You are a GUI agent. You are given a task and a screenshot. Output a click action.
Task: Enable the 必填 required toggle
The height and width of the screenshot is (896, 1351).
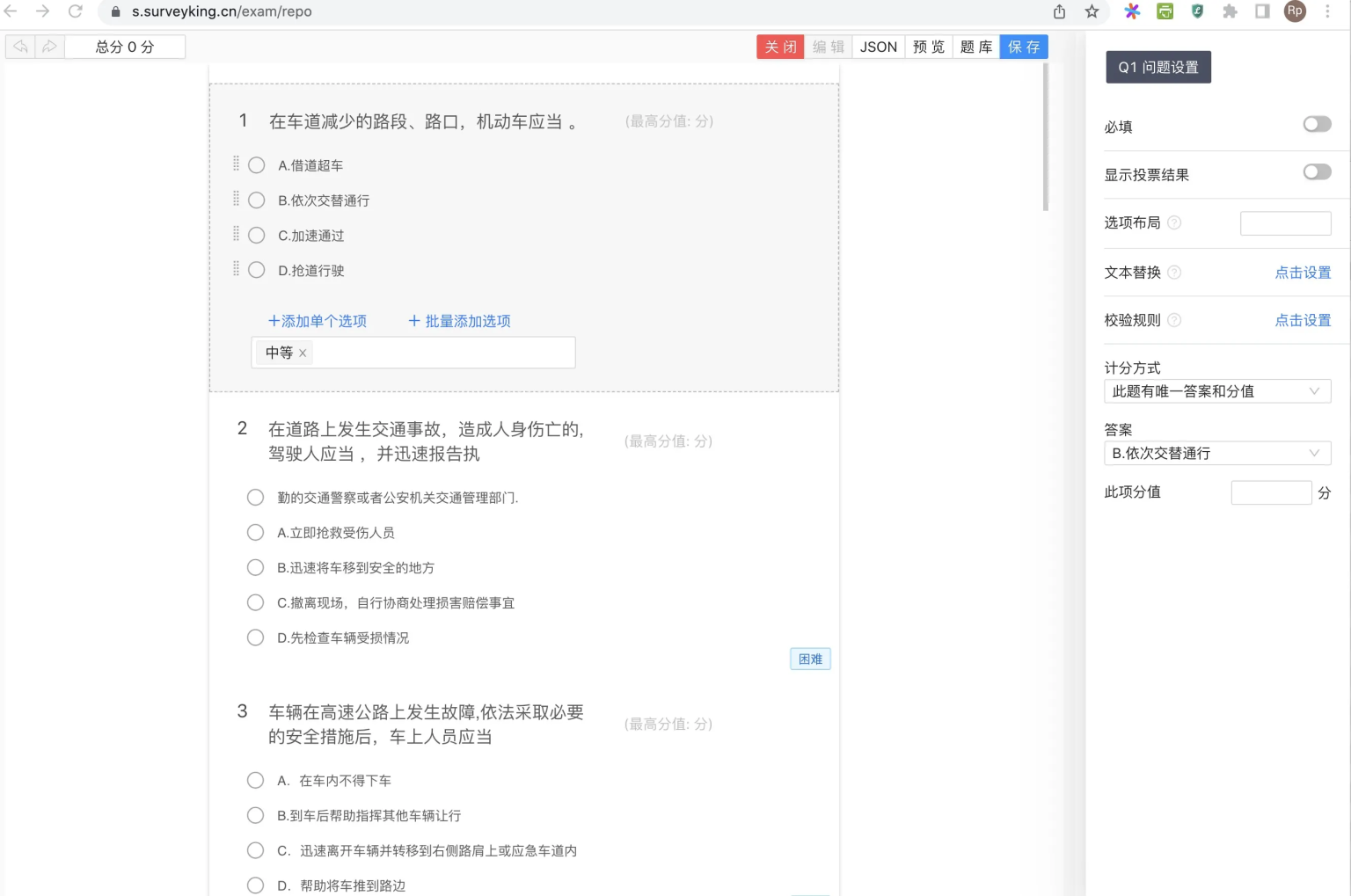point(1317,124)
